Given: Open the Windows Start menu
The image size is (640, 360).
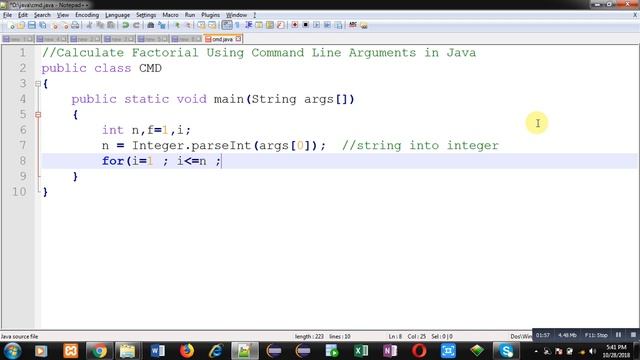Looking at the screenshot, I should click(12, 351).
